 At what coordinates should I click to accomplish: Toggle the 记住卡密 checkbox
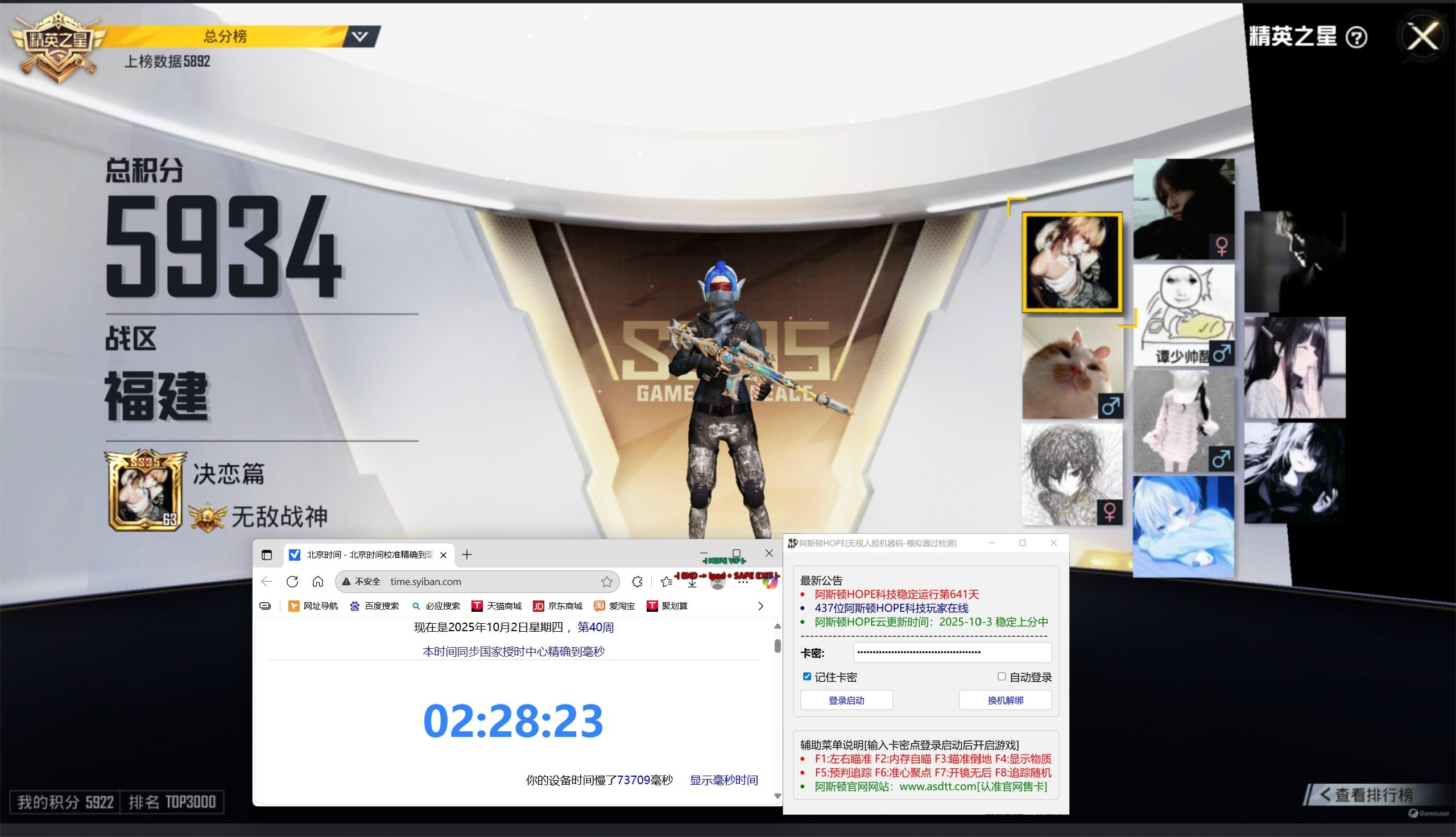click(807, 677)
